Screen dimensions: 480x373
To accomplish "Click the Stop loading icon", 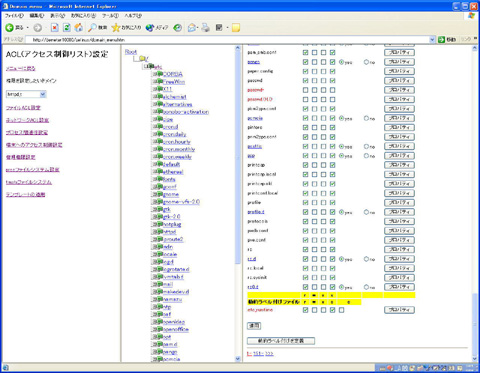I will tap(55, 28).
